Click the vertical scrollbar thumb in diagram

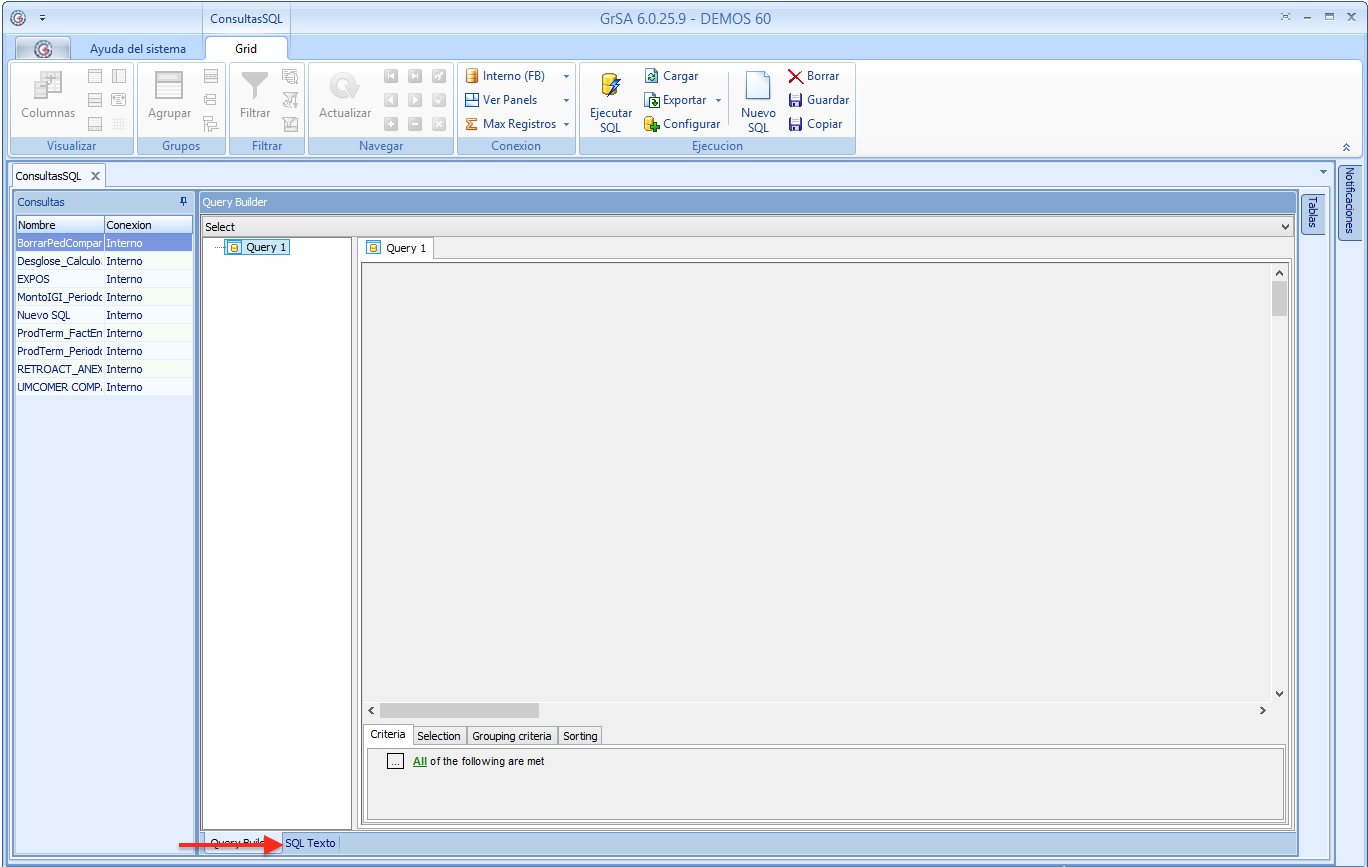[1279, 299]
